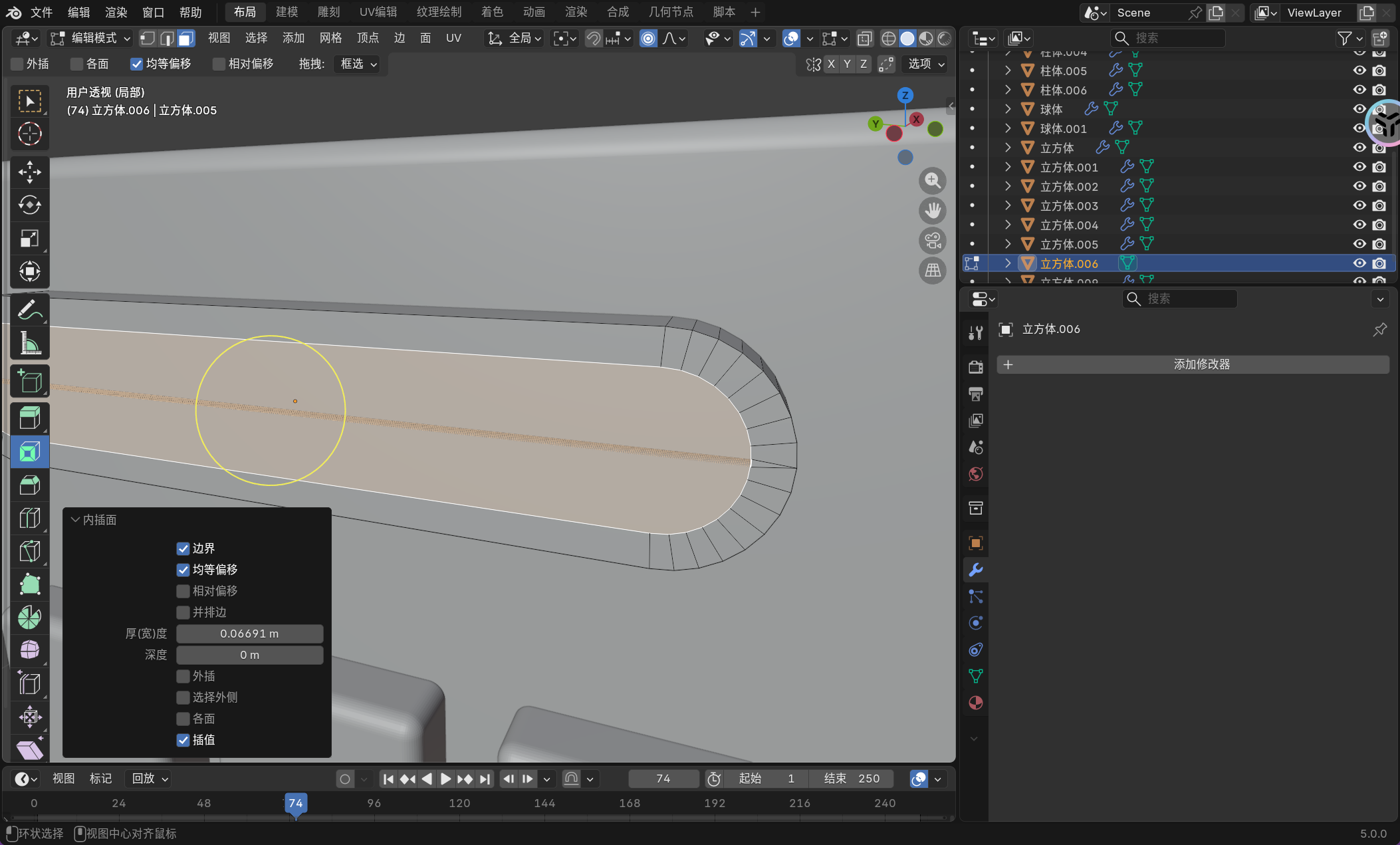The image size is (1400, 845).
Task: Click the 厚(宽)度 value slider
Action: 249,634
